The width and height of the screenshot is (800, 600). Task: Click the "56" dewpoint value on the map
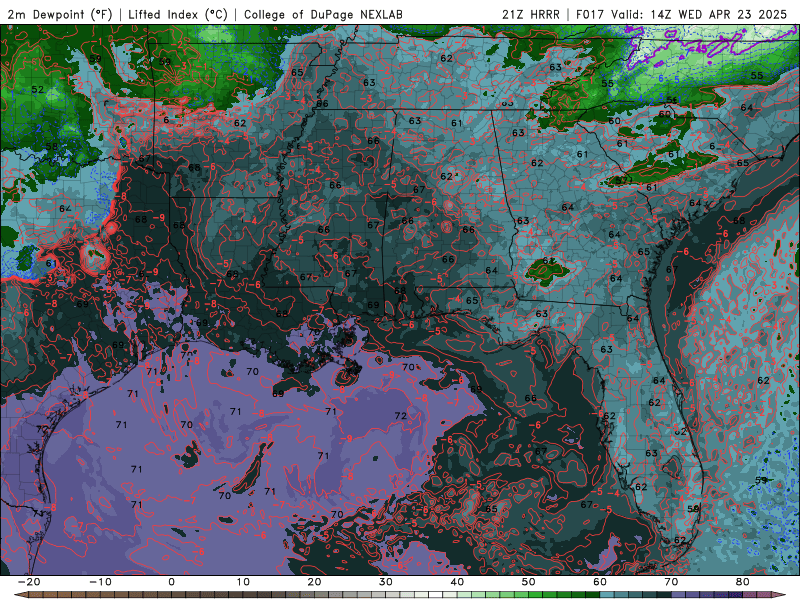[x=672, y=100]
